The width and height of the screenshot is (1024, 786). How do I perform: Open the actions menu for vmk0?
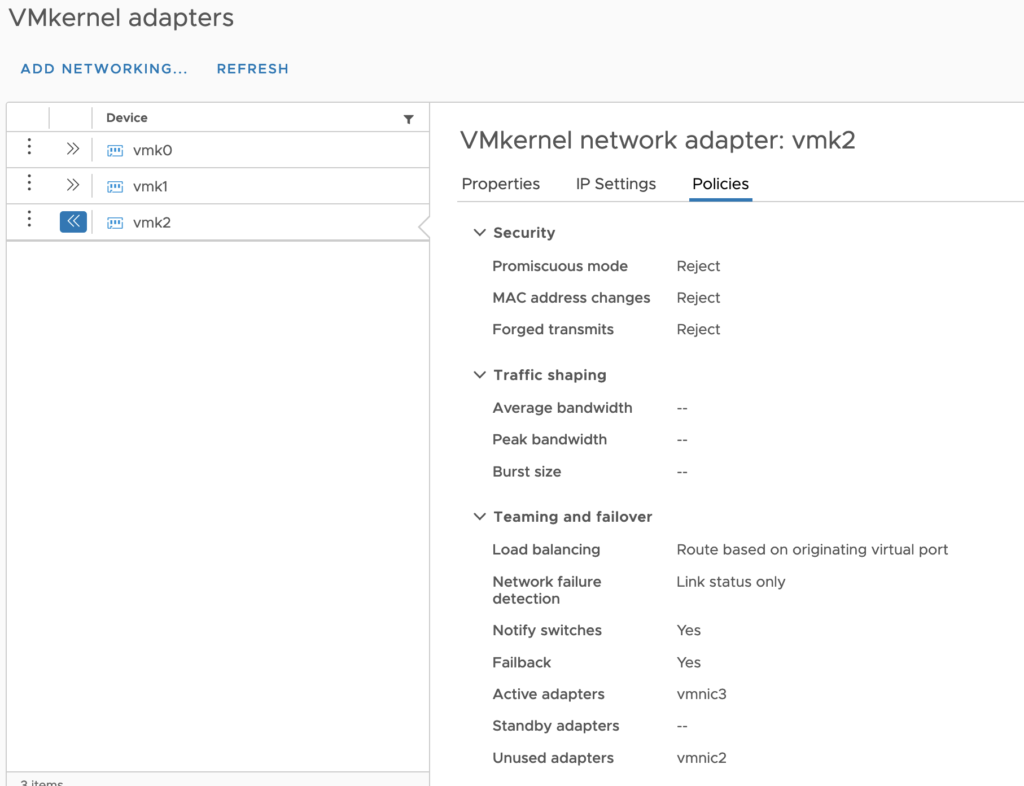click(x=29, y=148)
